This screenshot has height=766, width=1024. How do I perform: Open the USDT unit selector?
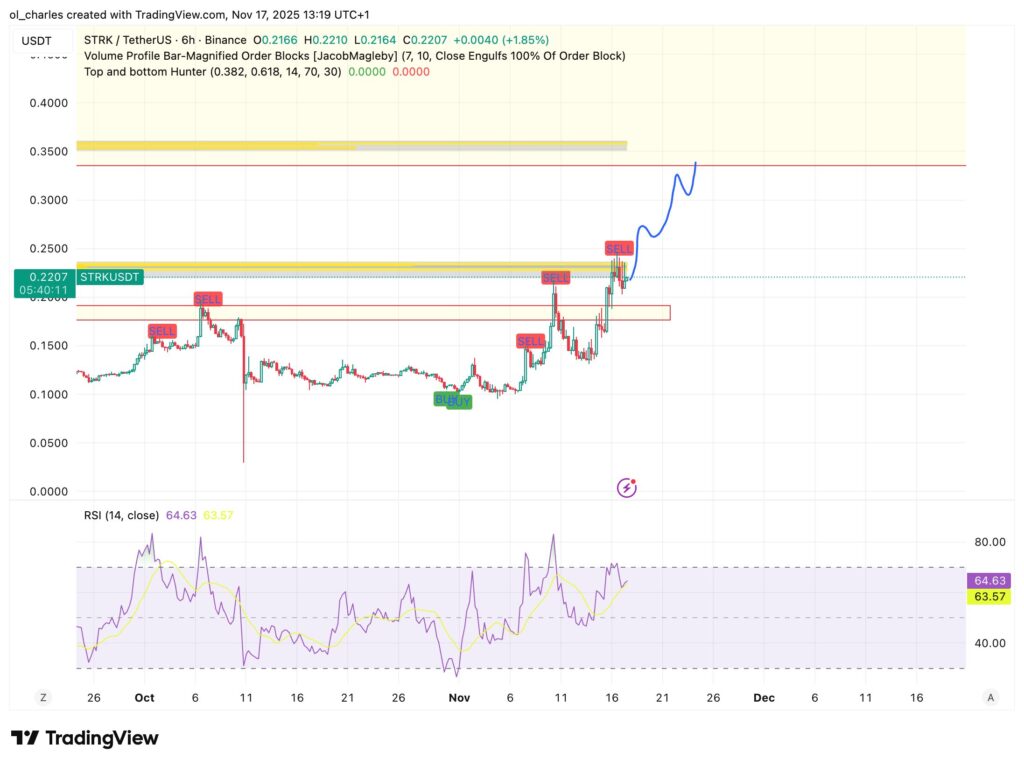tap(37, 41)
